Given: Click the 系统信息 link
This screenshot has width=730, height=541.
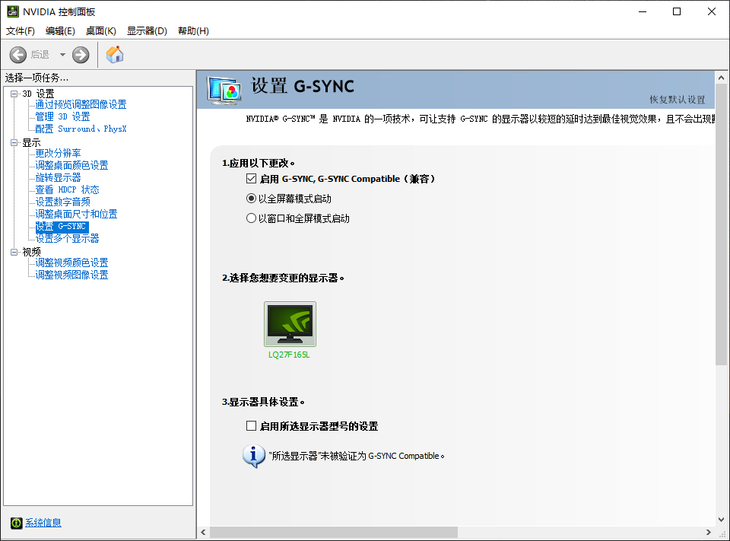Looking at the screenshot, I should pyautogui.click(x=43, y=523).
